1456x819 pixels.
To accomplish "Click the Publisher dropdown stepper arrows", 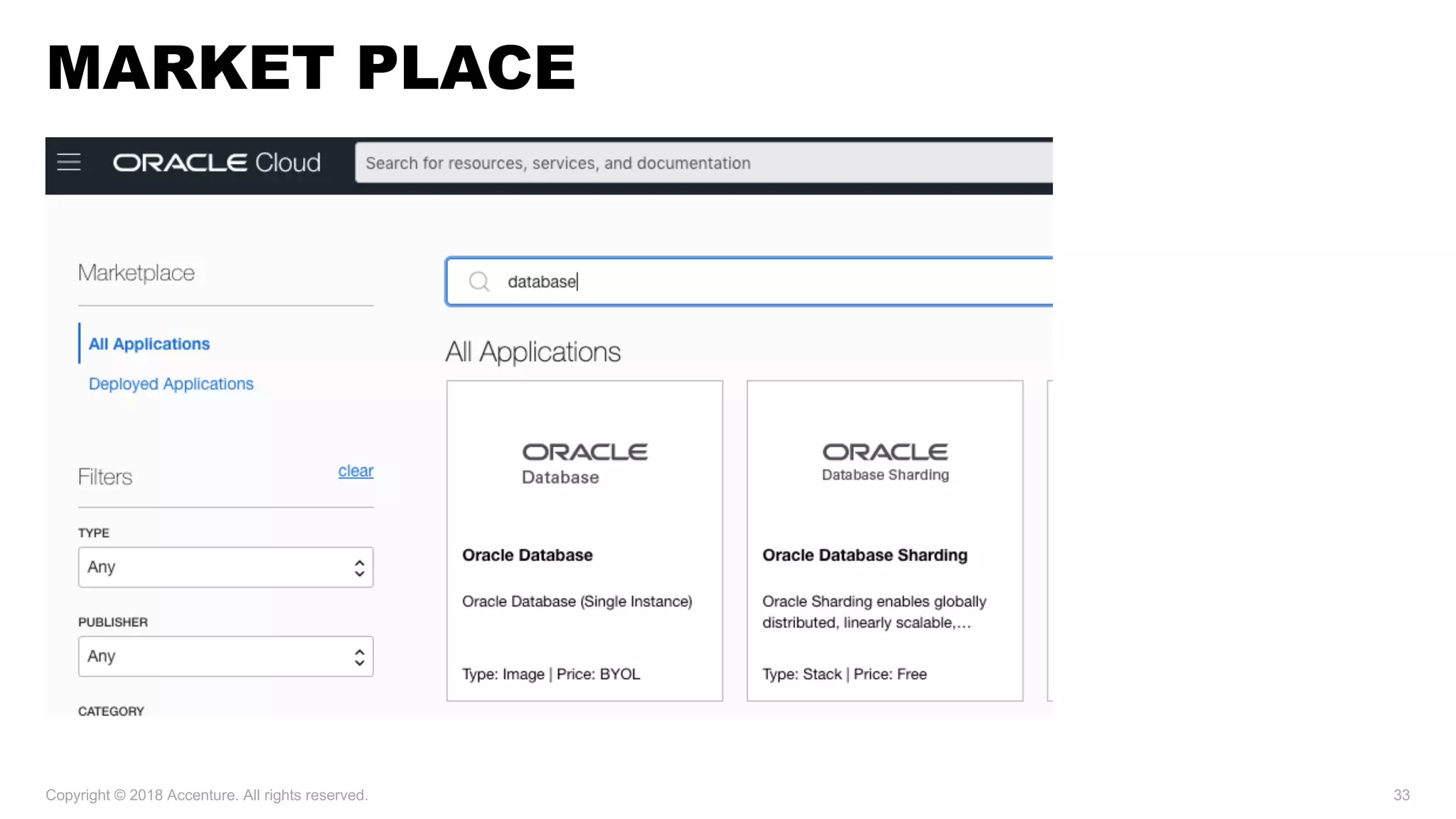I will coord(360,657).
